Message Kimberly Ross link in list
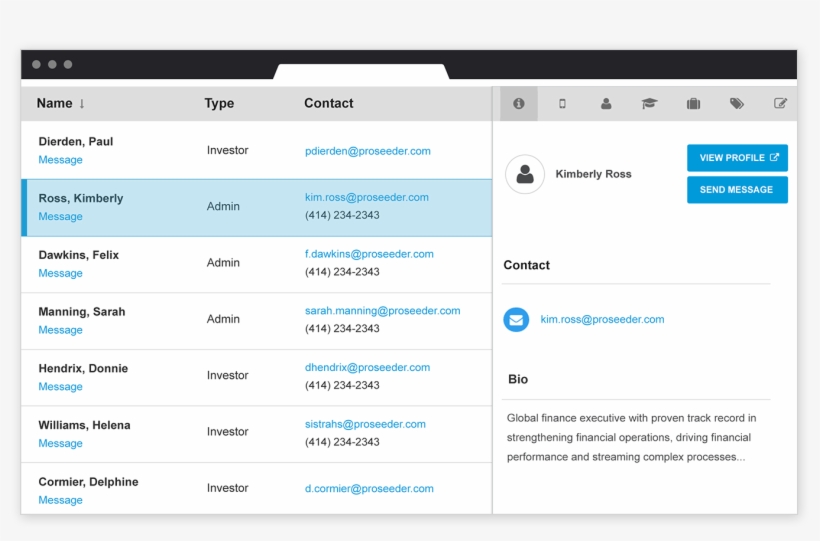The height and width of the screenshot is (541, 820). coord(61,216)
